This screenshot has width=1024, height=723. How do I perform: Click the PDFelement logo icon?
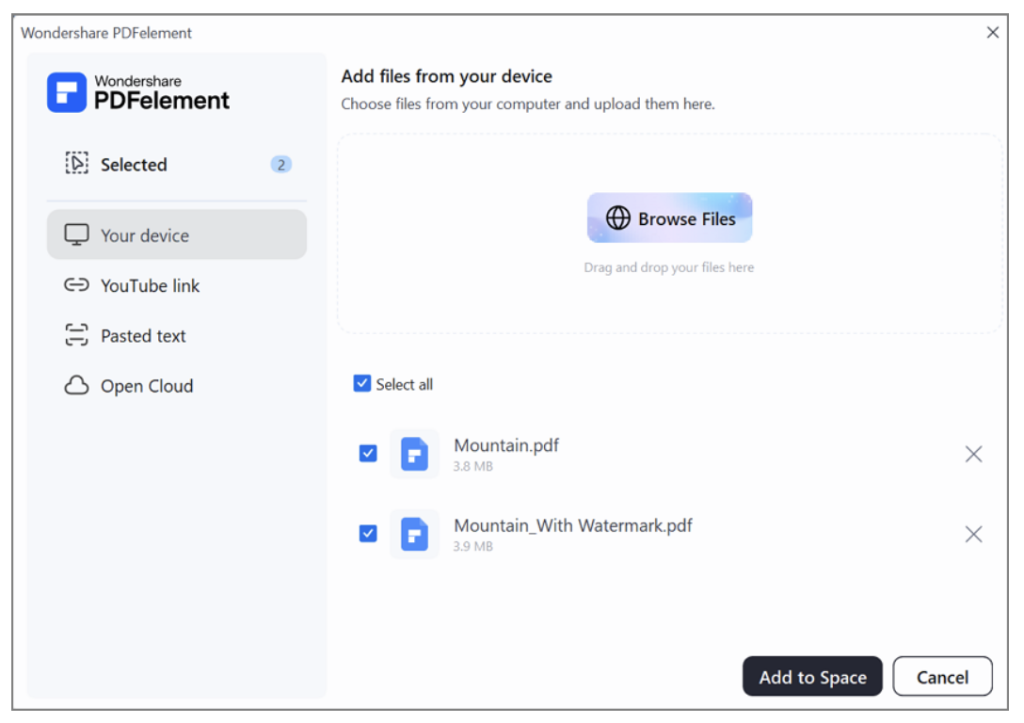[66, 92]
